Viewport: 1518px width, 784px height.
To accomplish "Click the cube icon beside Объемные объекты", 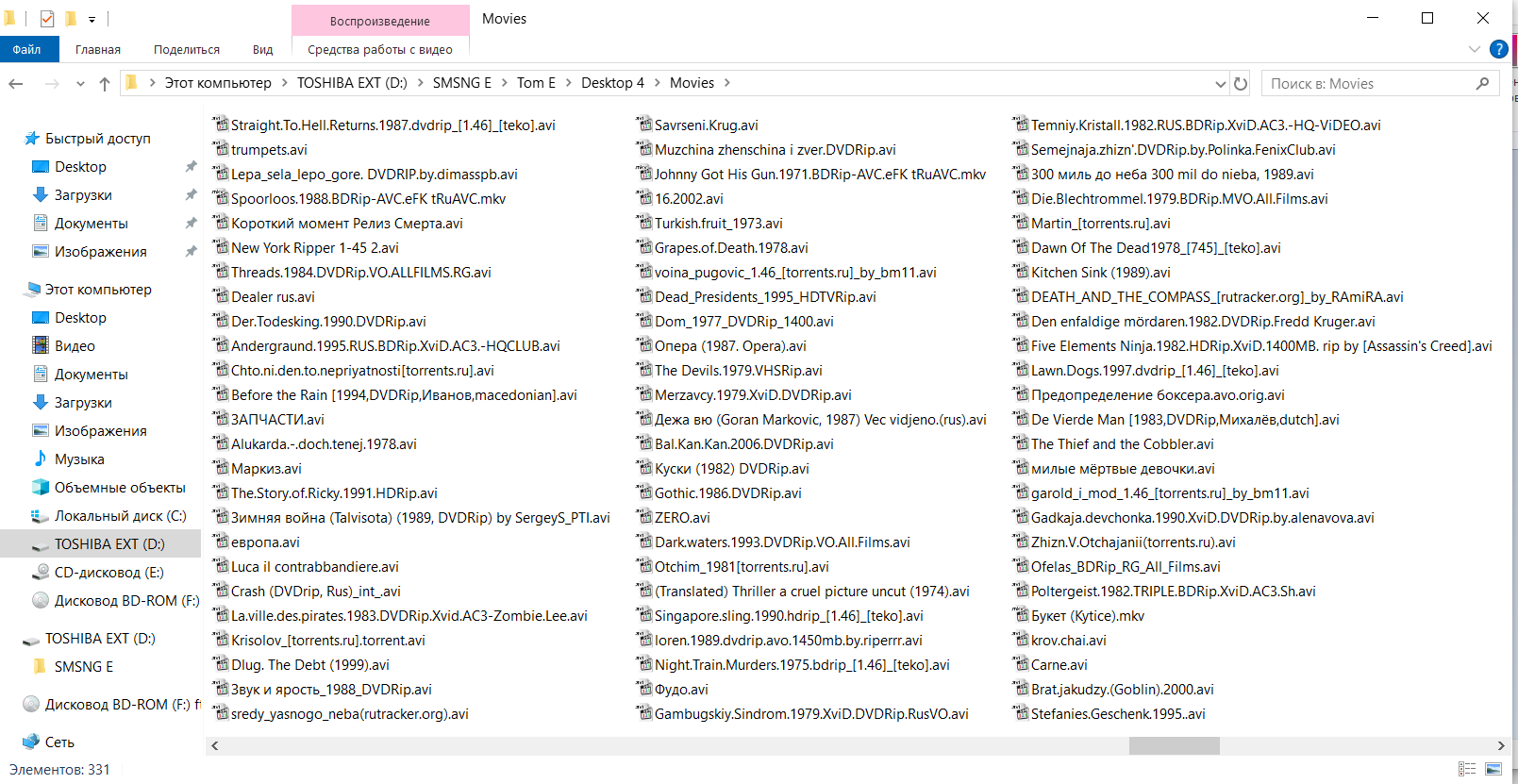I will [x=41, y=487].
